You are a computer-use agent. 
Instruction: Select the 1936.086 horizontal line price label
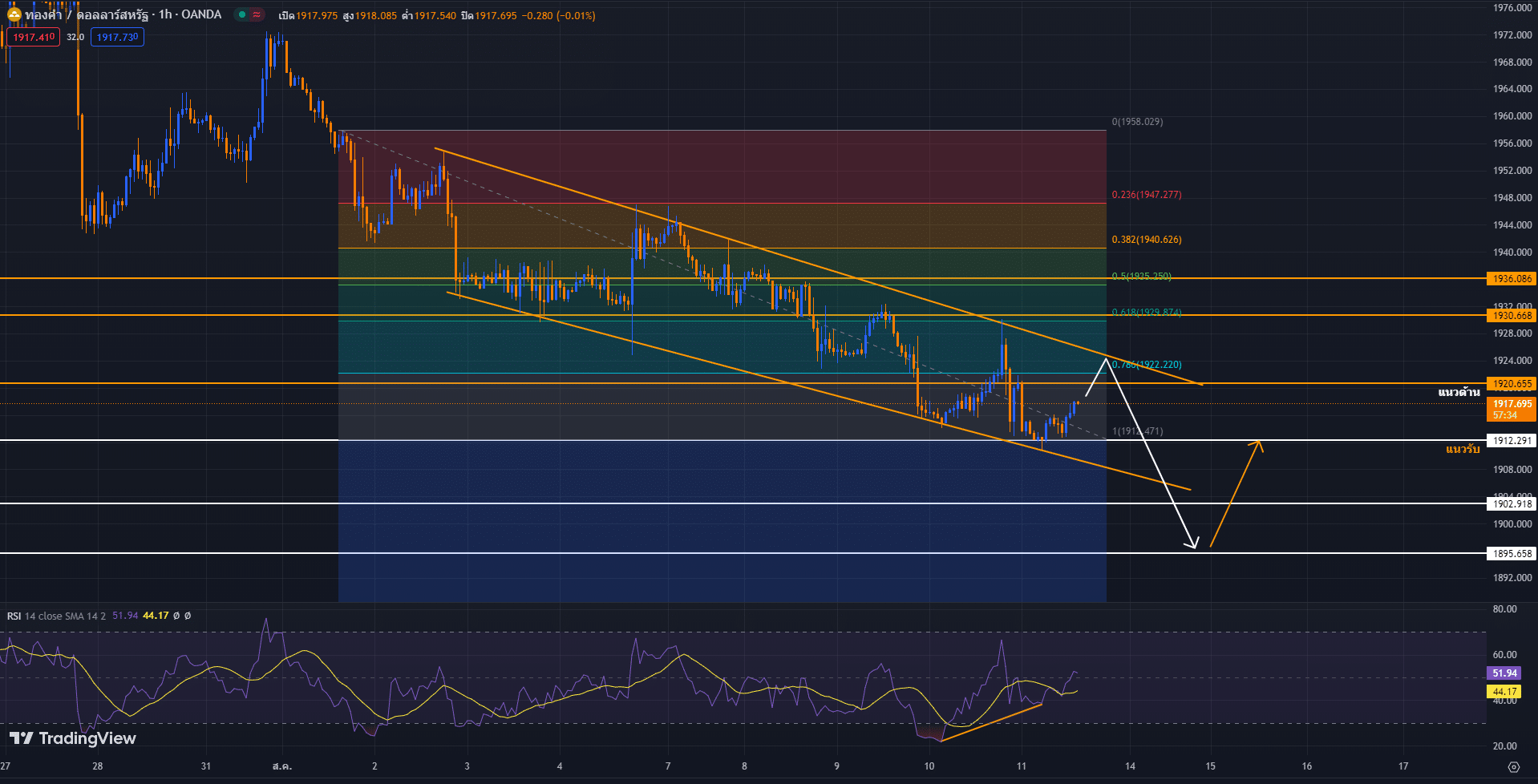tap(1511, 279)
